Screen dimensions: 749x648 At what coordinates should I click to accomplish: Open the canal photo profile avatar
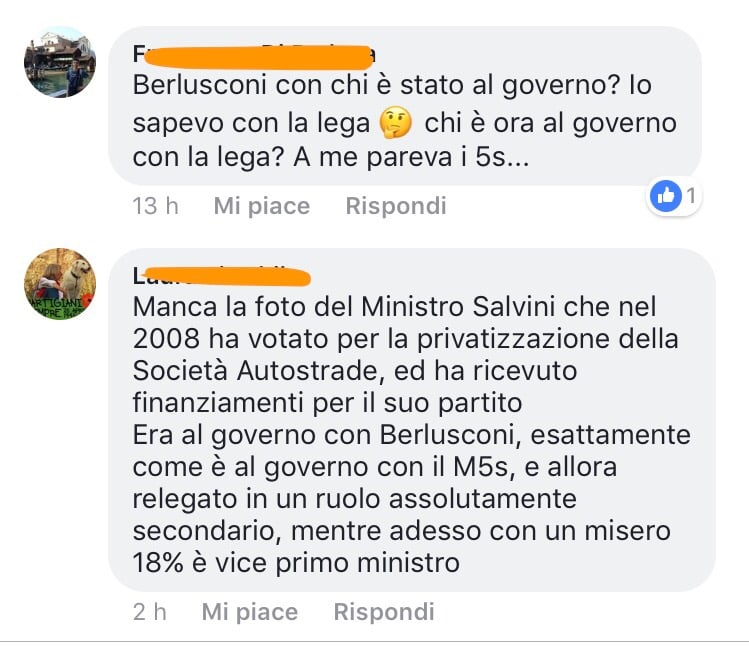pyautogui.click(x=60, y=63)
